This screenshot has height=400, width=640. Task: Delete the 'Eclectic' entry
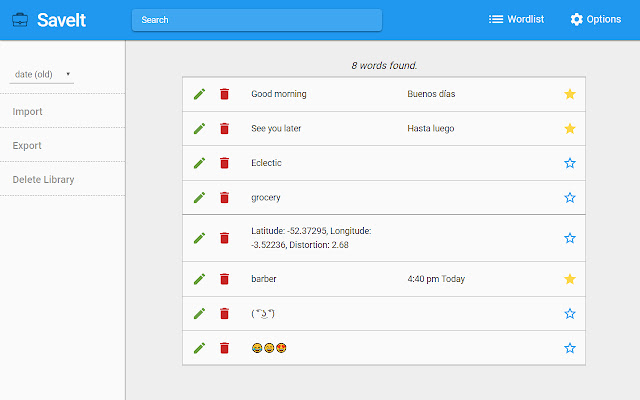[224, 163]
